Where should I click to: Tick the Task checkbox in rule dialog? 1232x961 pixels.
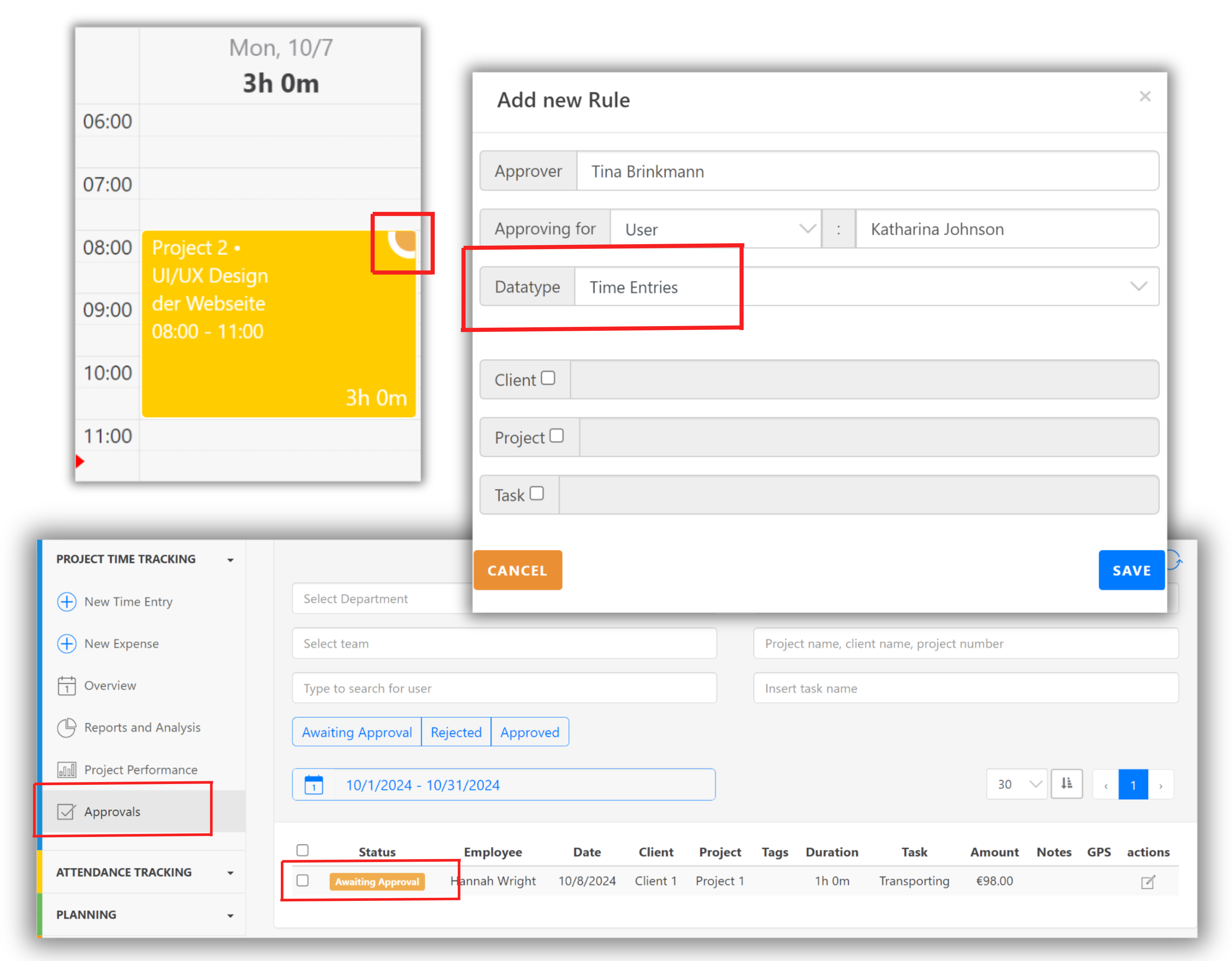click(x=537, y=494)
